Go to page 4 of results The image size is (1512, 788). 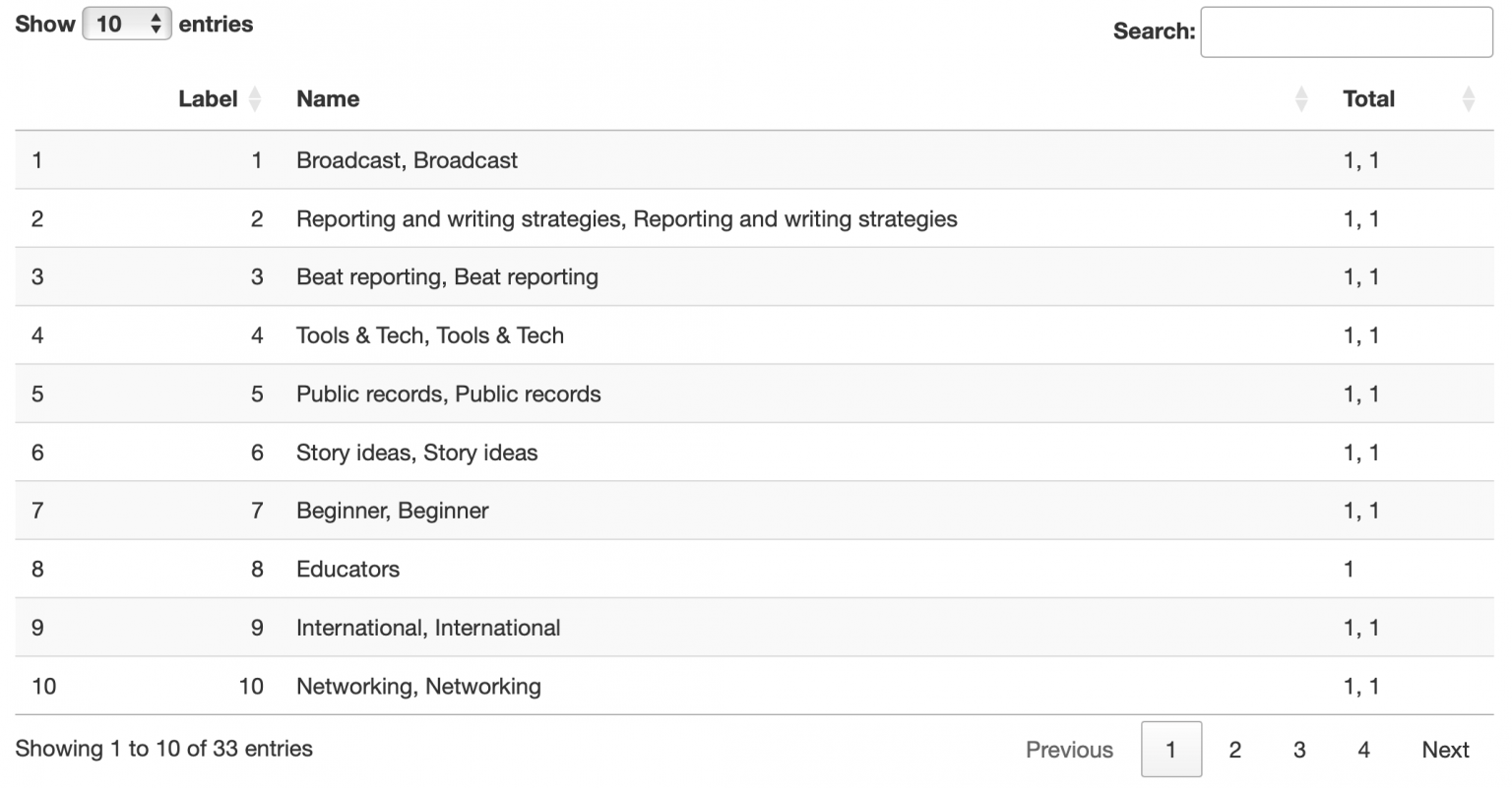(x=1363, y=749)
